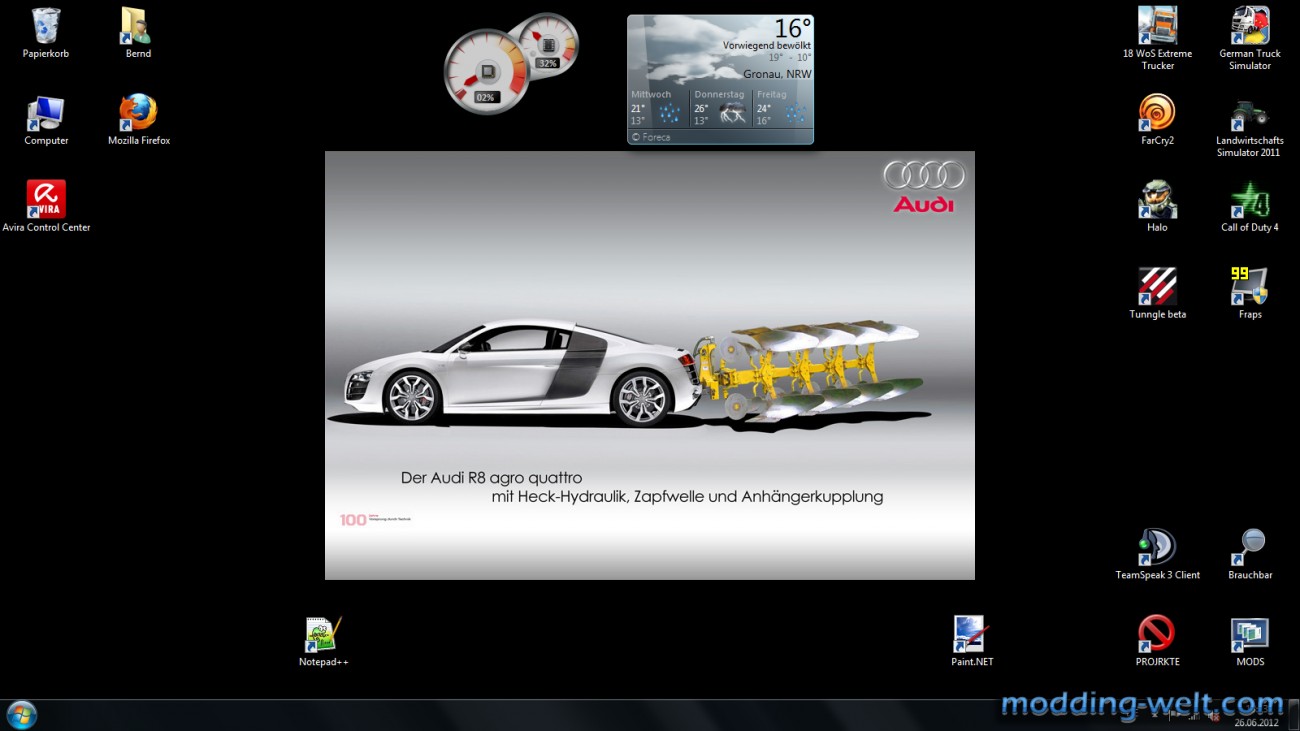Open Landwirtschafts Simulator 2011 icon
The height and width of the screenshot is (731, 1300).
(1250, 125)
